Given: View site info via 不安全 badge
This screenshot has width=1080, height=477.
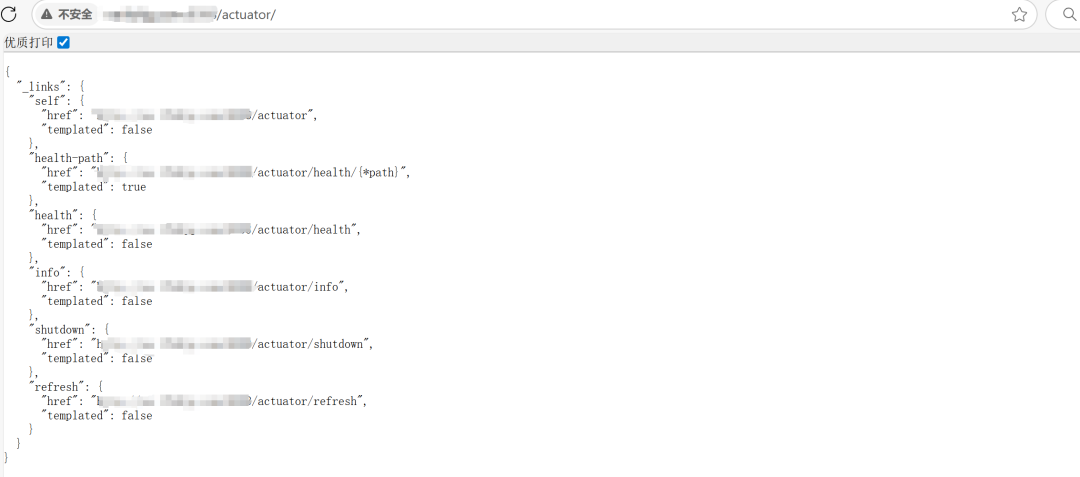Looking at the screenshot, I should pos(66,14).
